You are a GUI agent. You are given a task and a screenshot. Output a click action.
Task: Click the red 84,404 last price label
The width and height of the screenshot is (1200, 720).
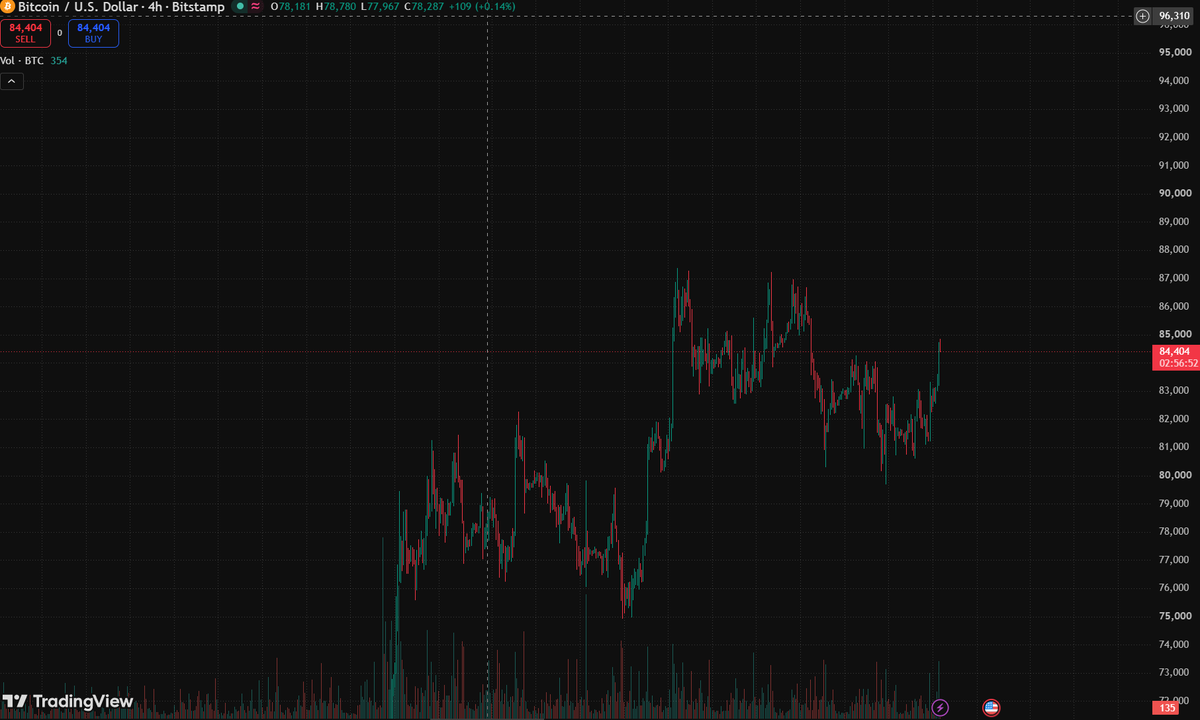click(1174, 351)
